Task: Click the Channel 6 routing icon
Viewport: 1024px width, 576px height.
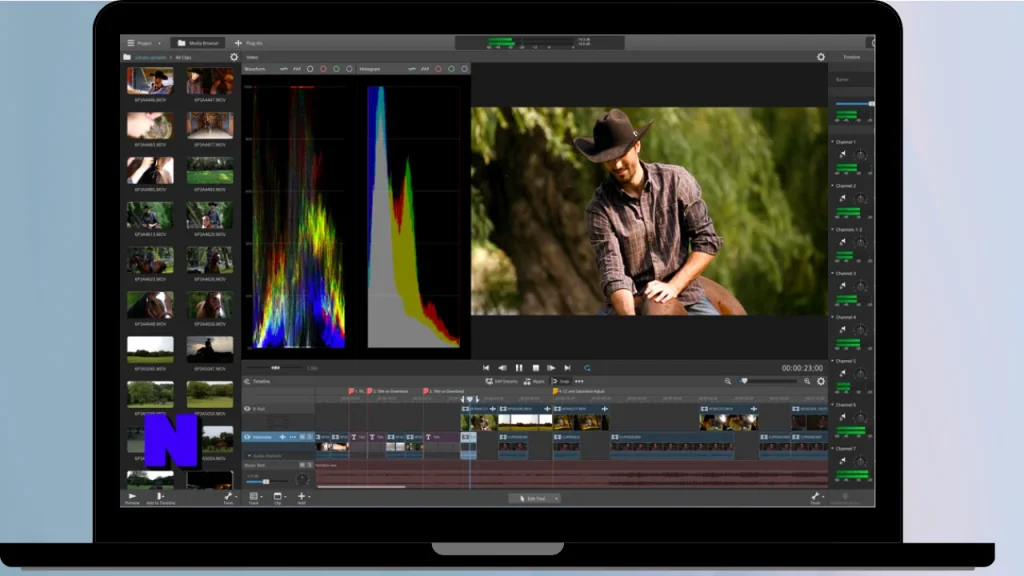Action: [x=842, y=417]
